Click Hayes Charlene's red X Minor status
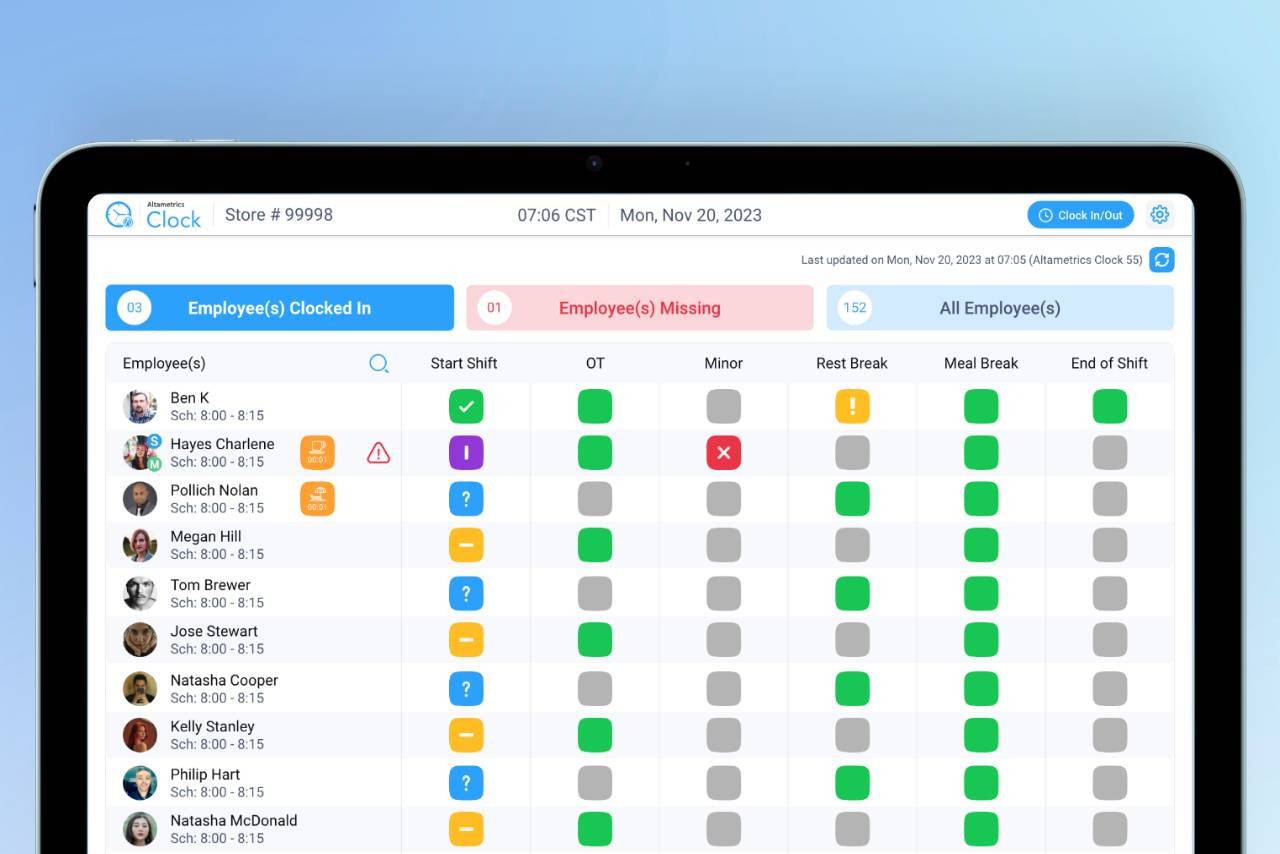1280x854 pixels. (723, 453)
